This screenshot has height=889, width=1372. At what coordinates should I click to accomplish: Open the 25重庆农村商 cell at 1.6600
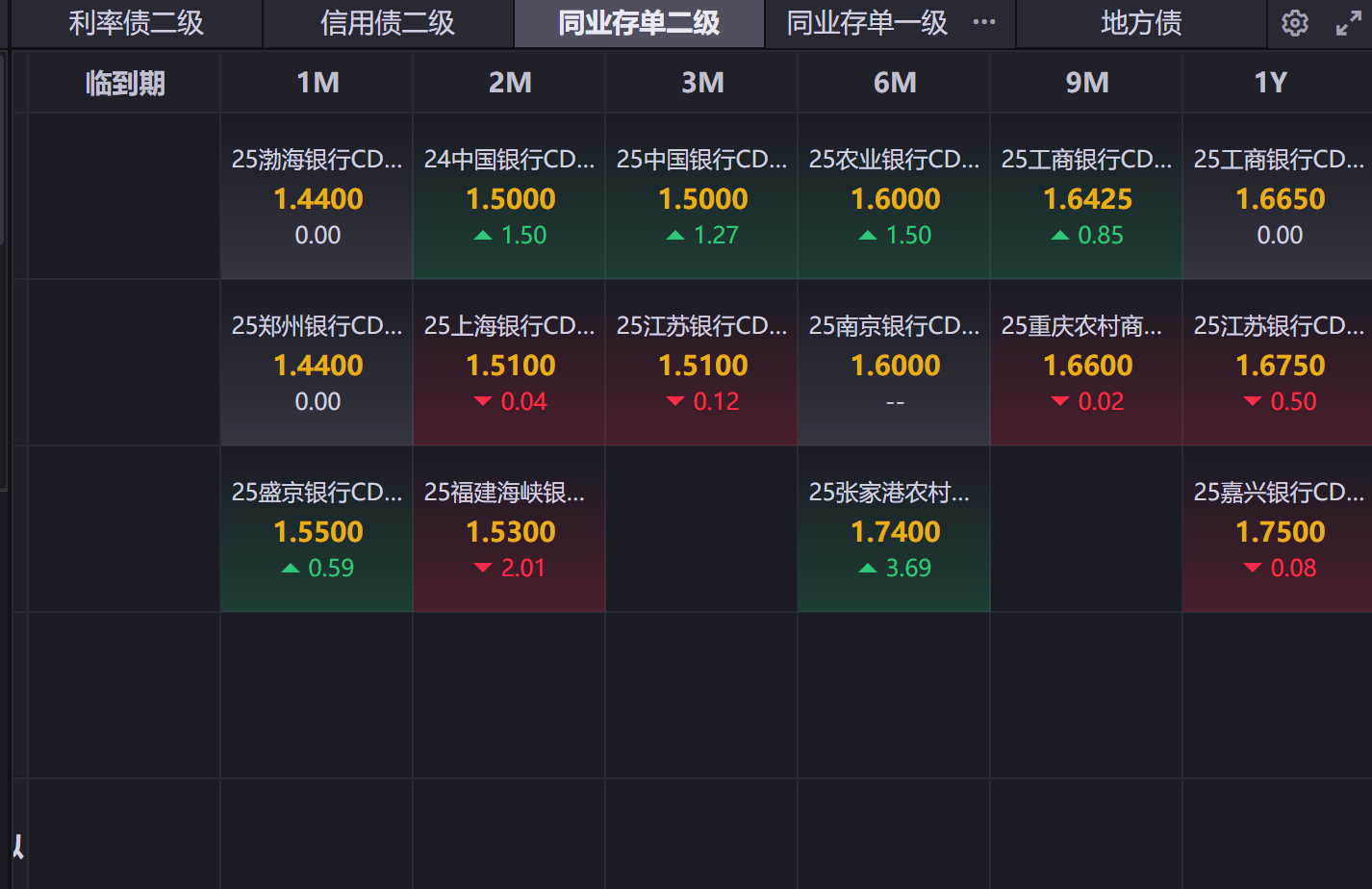pyautogui.click(x=1087, y=364)
